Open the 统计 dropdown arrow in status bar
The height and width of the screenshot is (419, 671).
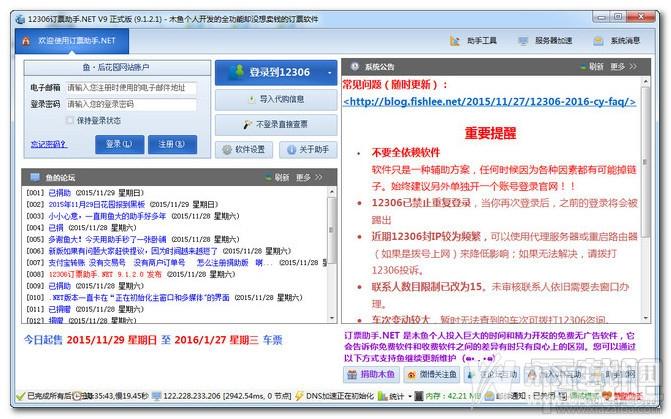tap(410, 396)
